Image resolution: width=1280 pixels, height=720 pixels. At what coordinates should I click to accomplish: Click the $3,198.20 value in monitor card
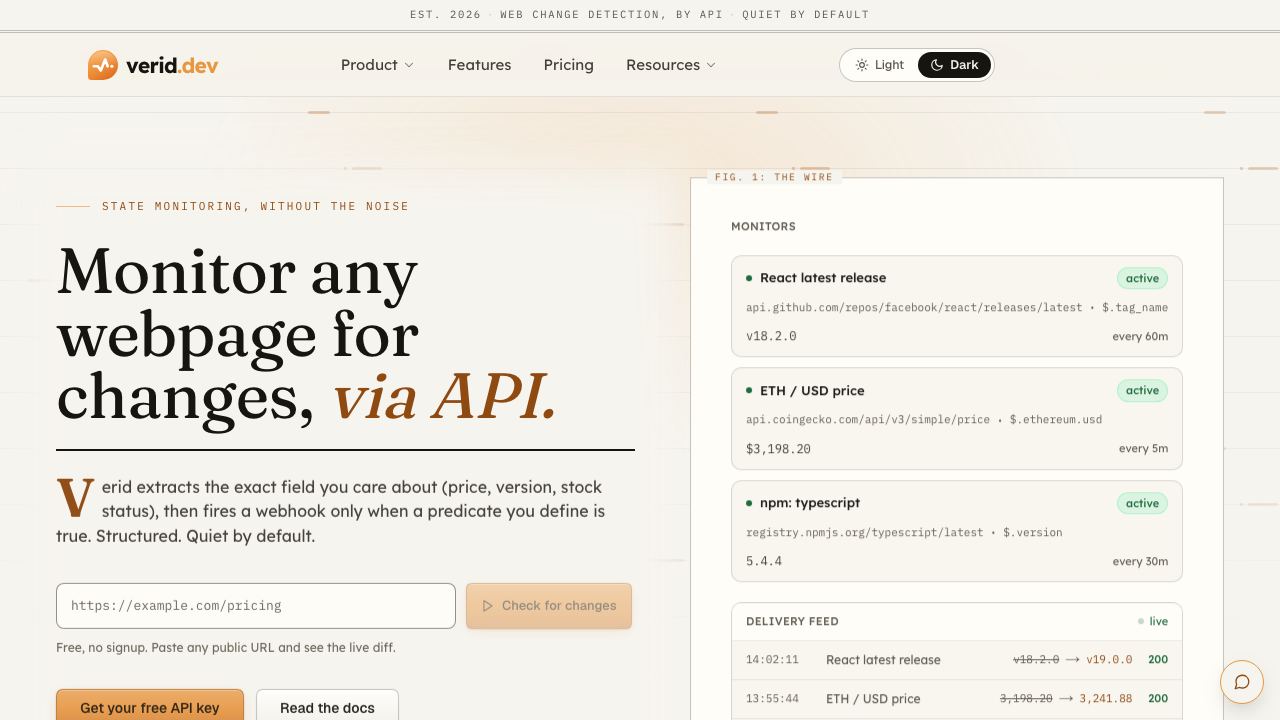[x=778, y=449]
